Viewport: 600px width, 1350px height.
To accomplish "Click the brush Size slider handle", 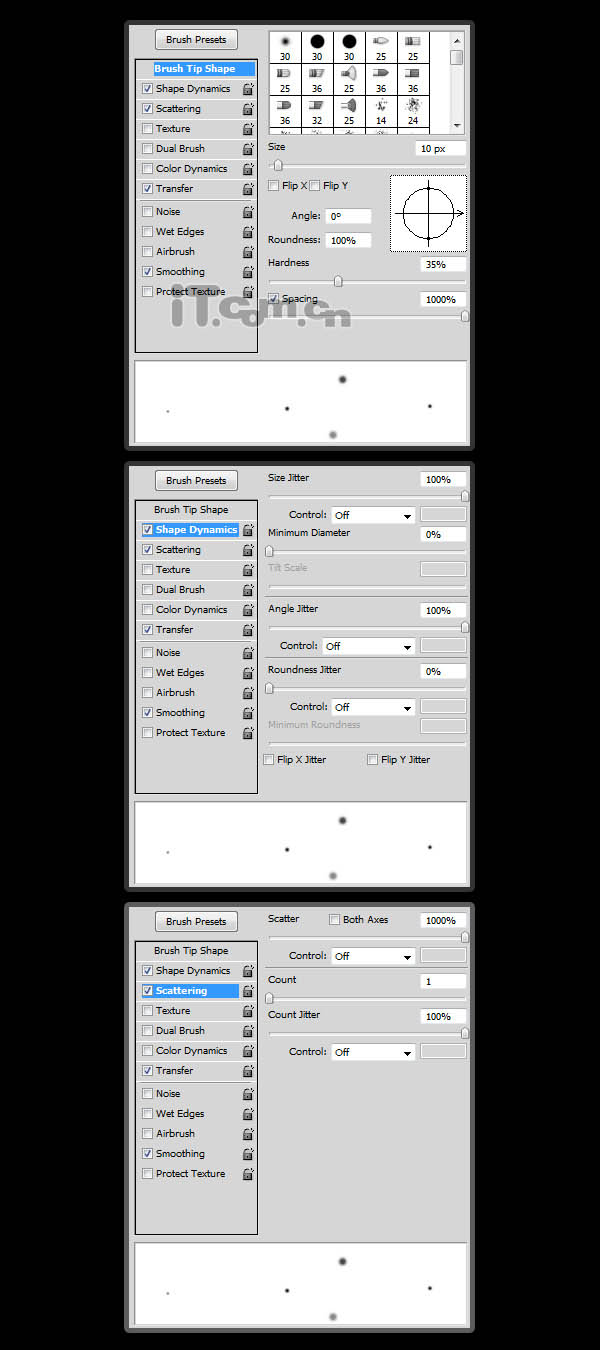I will (278, 166).
